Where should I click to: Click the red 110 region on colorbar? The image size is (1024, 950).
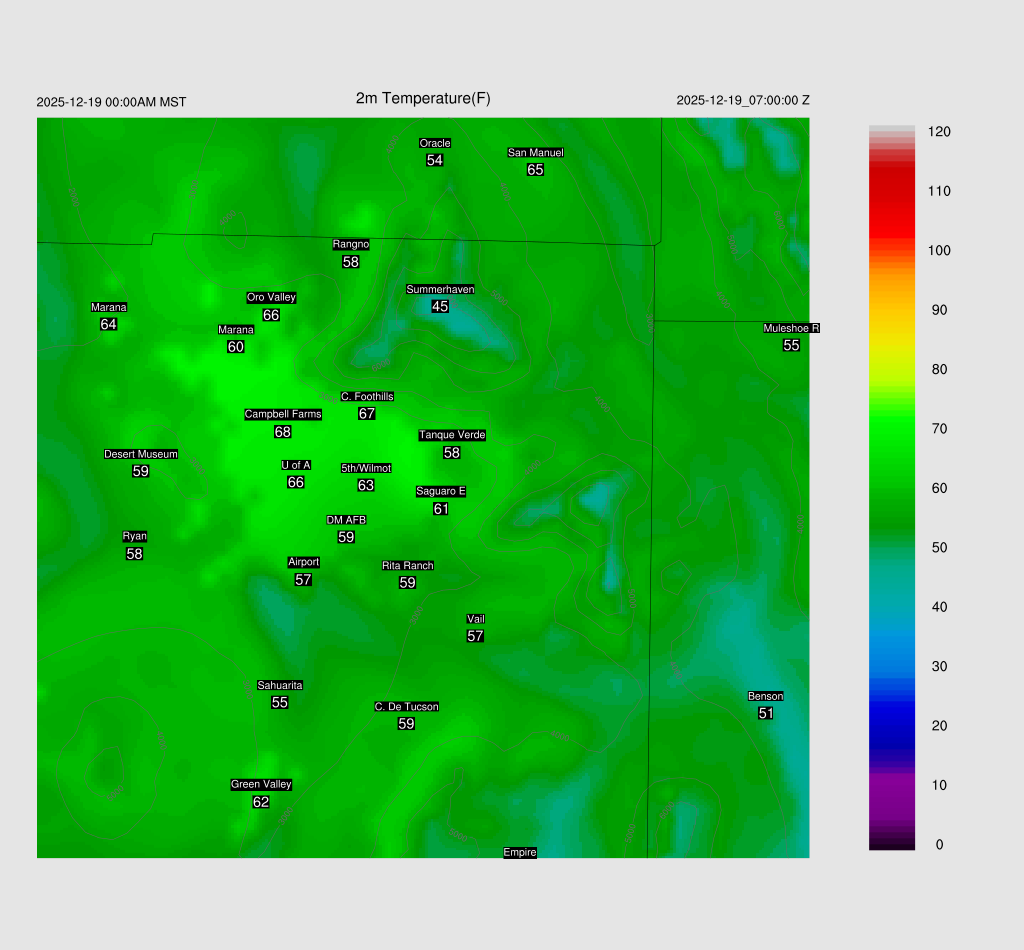892,191
